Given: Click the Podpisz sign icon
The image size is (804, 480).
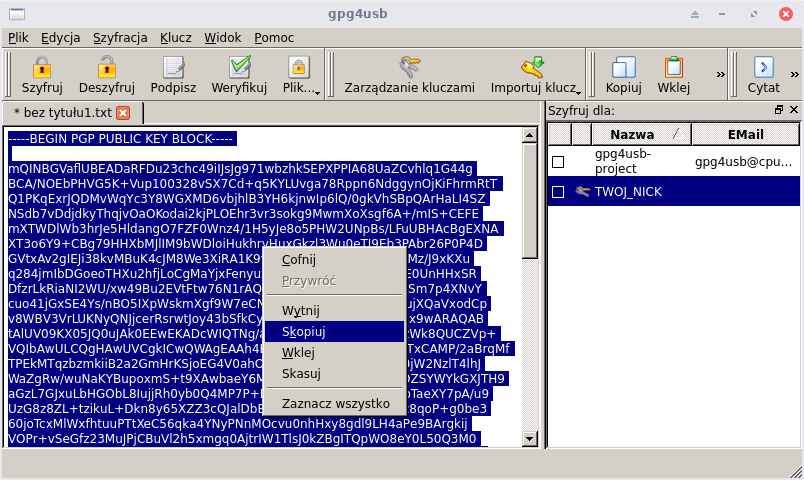Looking at the screenshot, I should [173, 67].
